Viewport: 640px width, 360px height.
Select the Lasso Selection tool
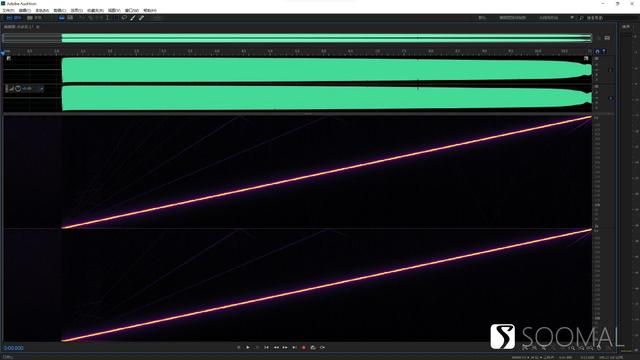124,18
